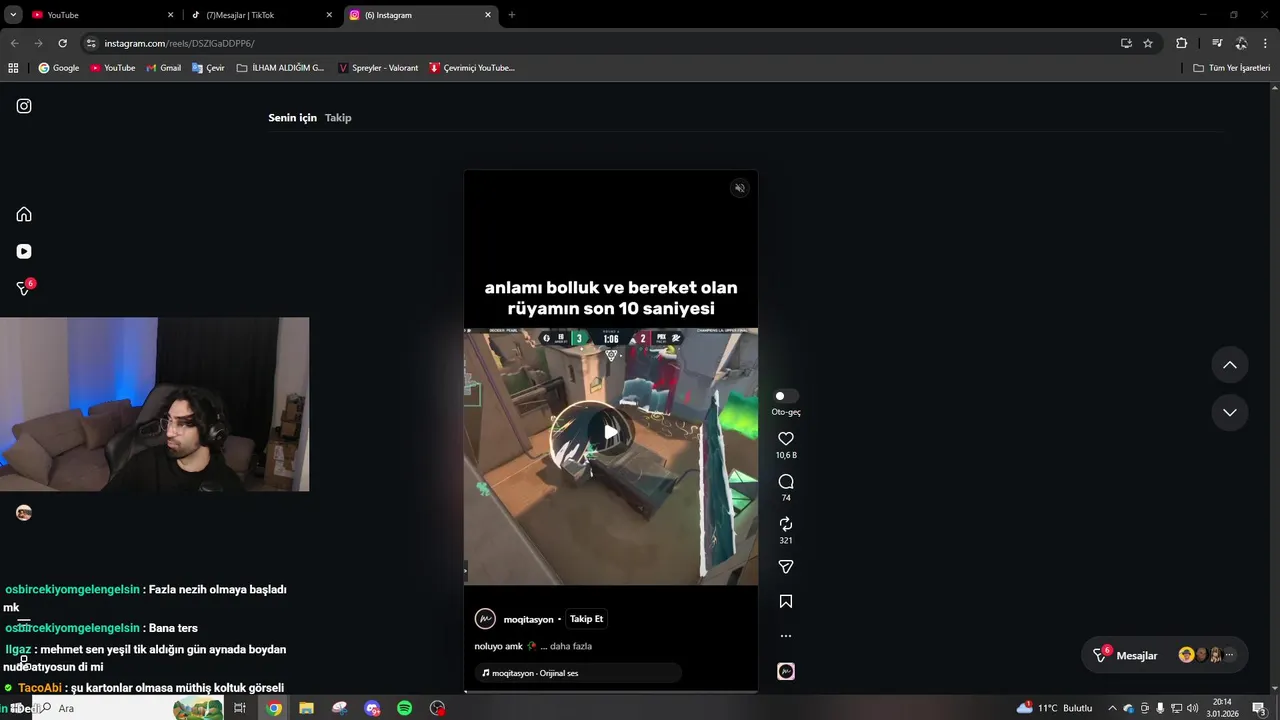
Task: Open the taskbar clock and date
Action: click(1222, 708)
